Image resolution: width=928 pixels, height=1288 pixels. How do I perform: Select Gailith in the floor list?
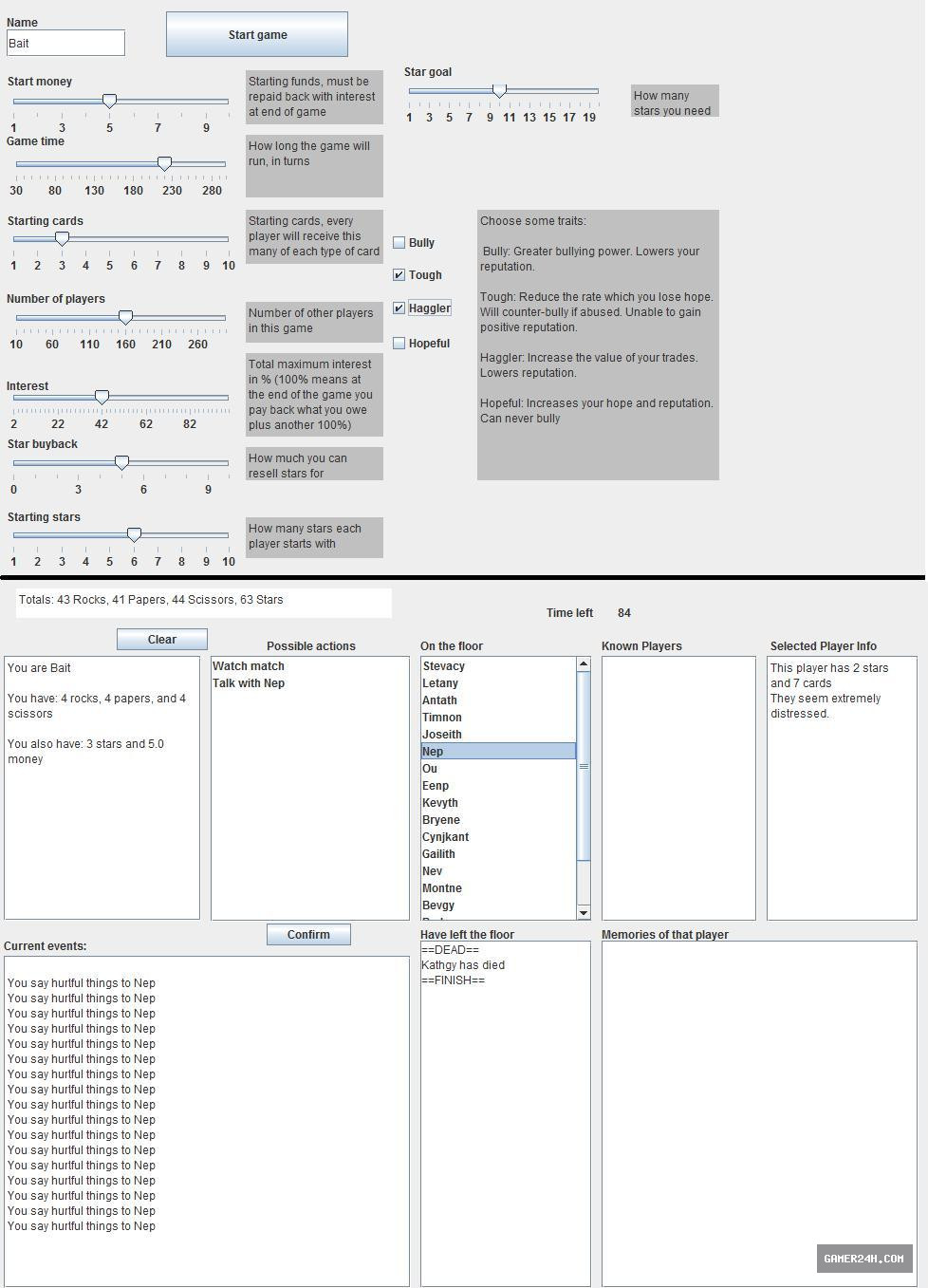pos(498,854)
